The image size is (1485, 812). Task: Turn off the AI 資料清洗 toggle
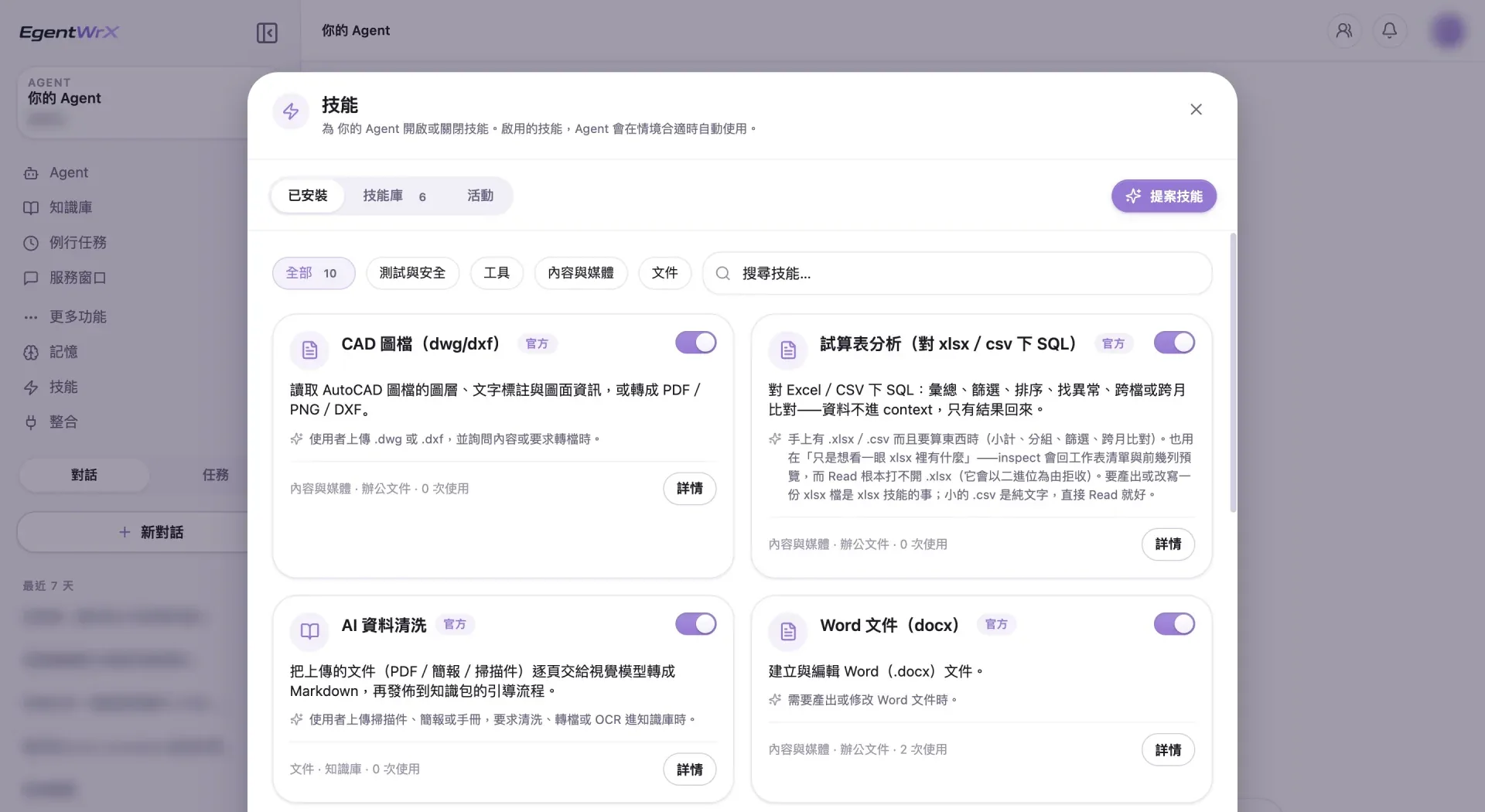pyautogui.click(x=696, y=624)
